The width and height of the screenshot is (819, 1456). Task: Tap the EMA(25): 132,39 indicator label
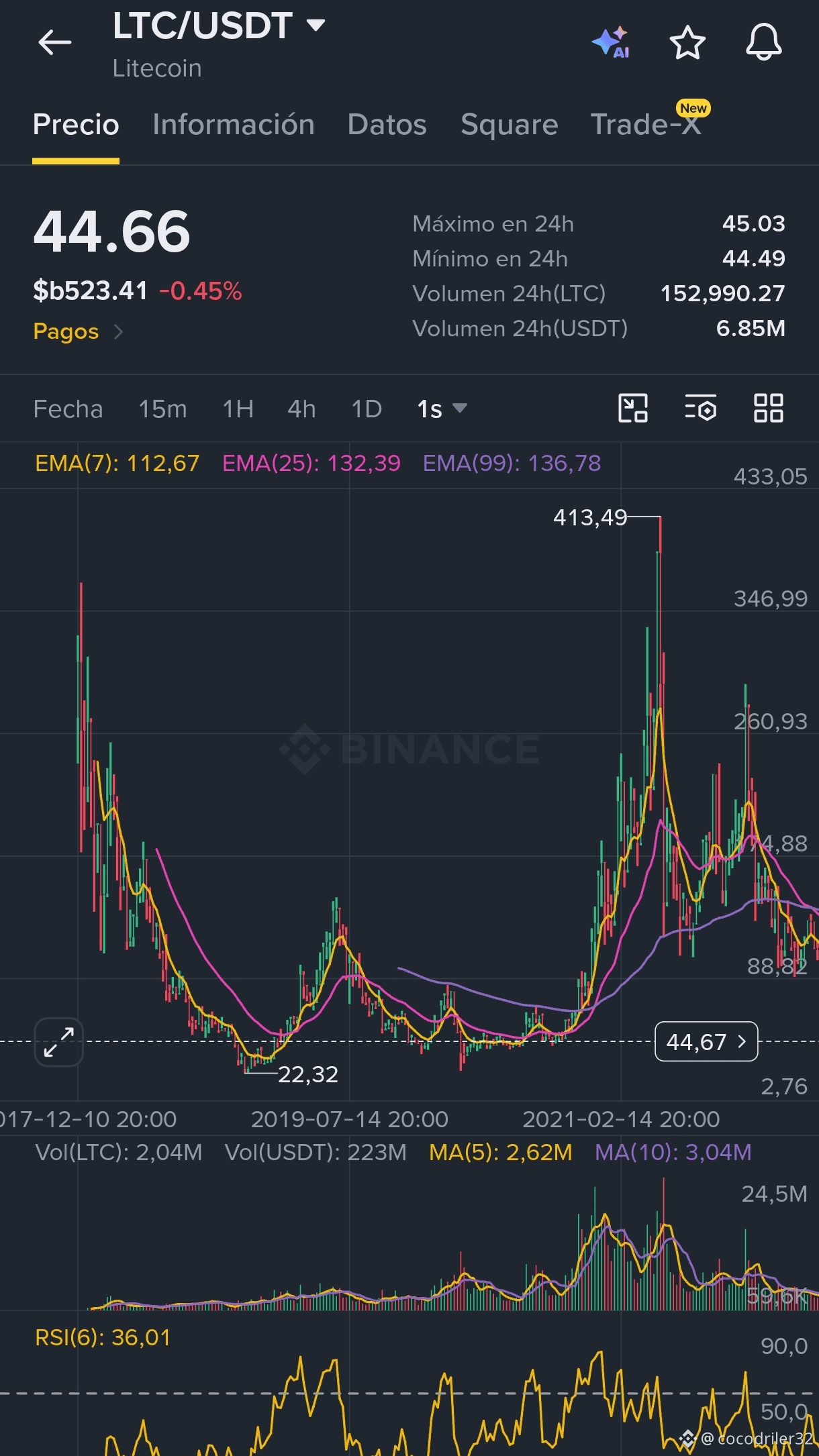click(311, 463)
